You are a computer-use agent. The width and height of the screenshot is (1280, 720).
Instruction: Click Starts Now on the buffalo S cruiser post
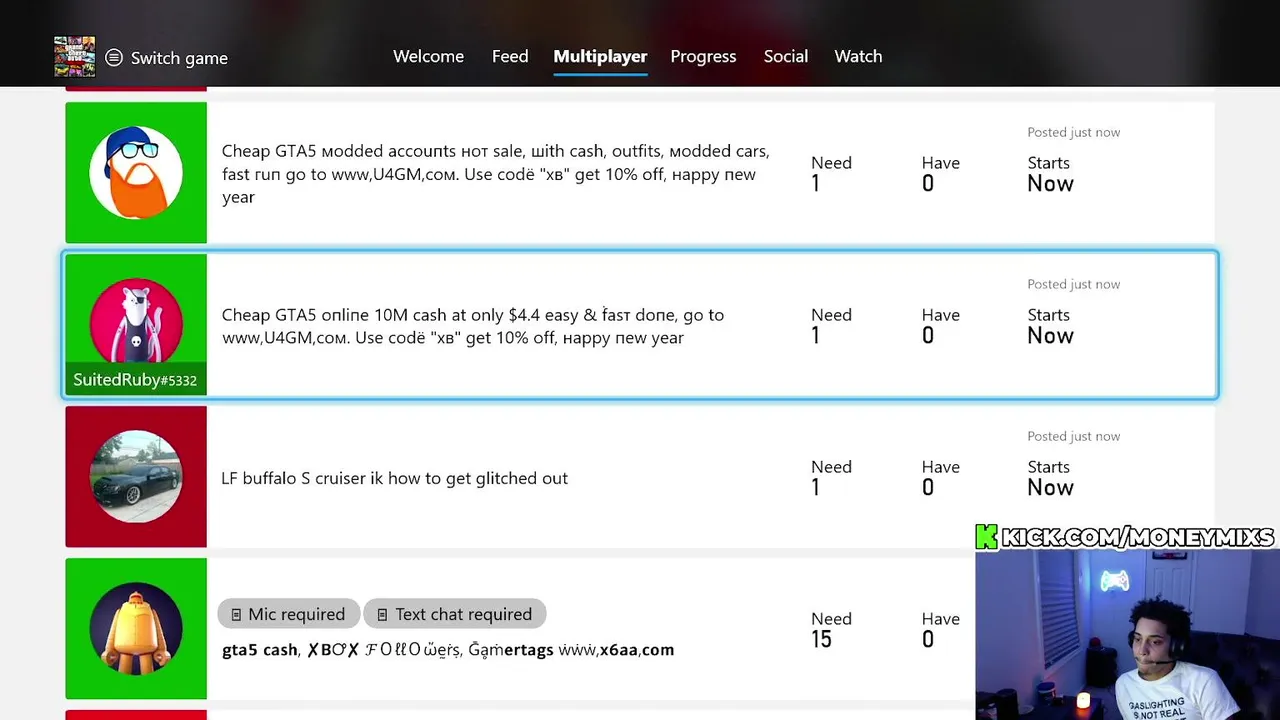coord(1050,478)
